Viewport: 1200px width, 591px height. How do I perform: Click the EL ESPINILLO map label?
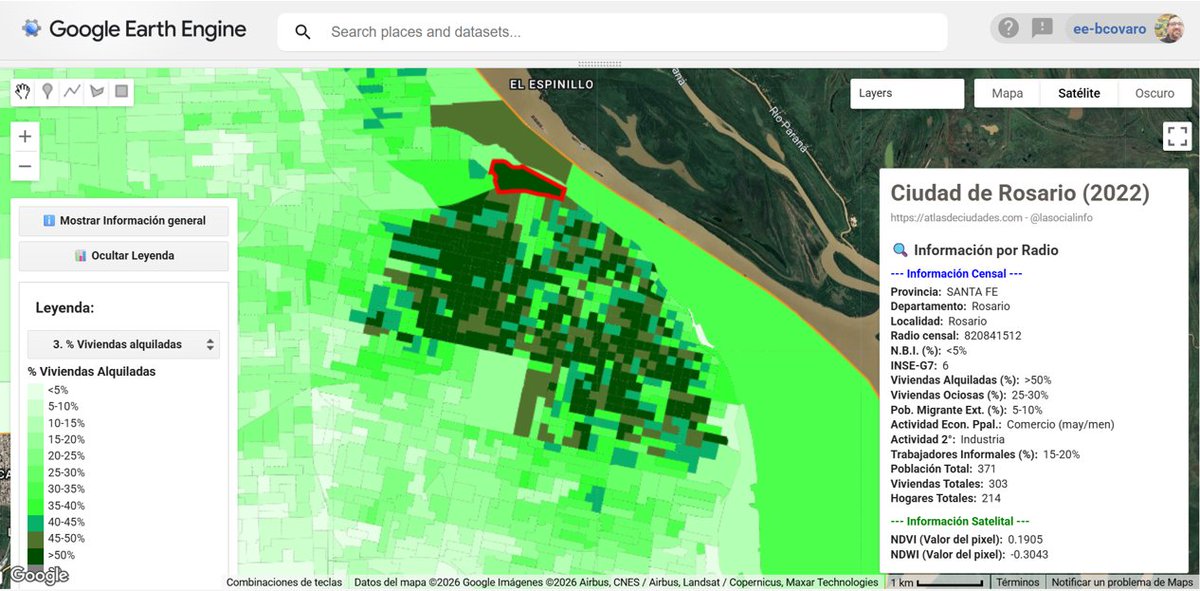coord(552,84)
